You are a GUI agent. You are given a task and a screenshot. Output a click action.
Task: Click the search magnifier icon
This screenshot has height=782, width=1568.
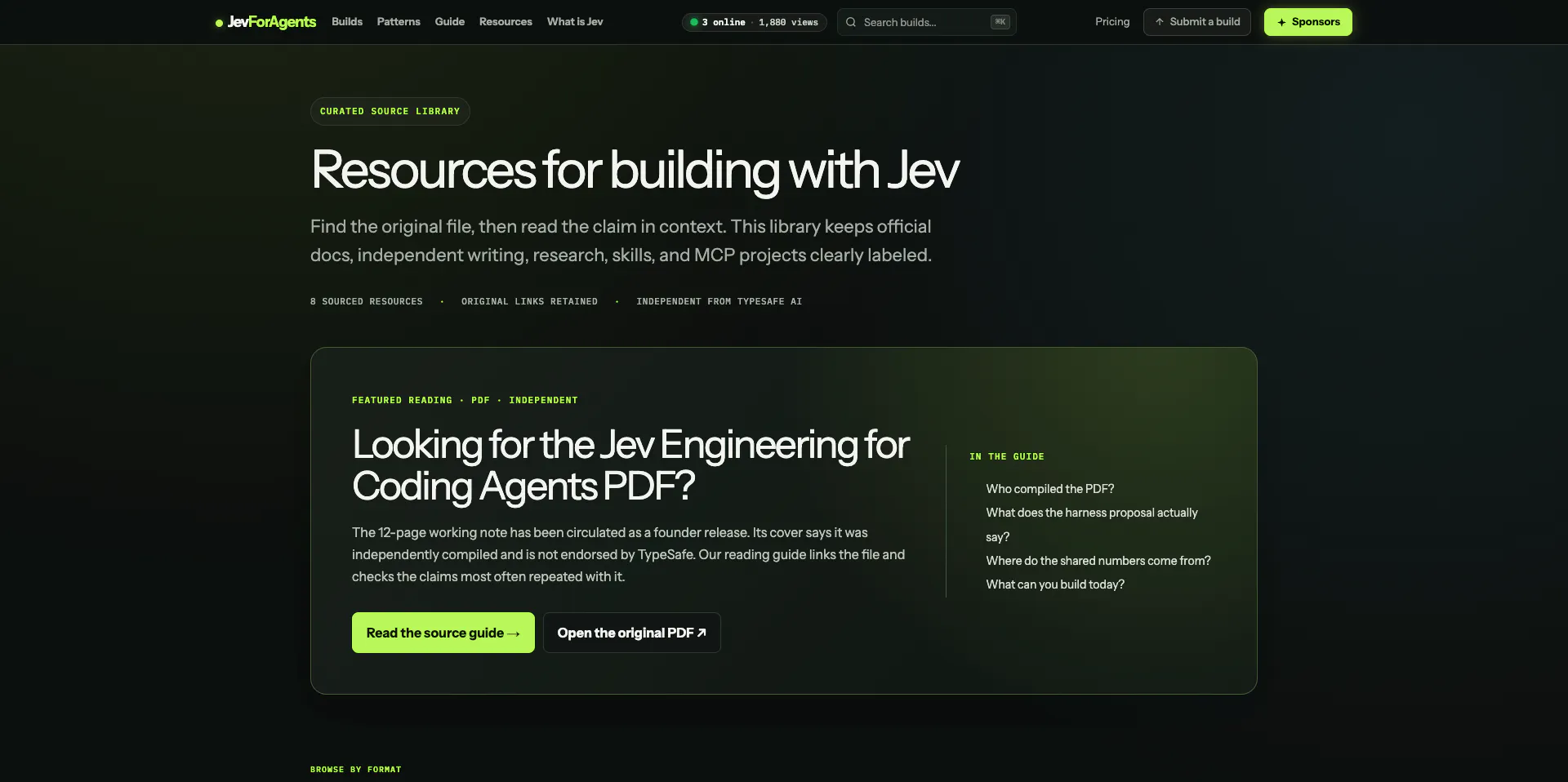tap(851, 22)
